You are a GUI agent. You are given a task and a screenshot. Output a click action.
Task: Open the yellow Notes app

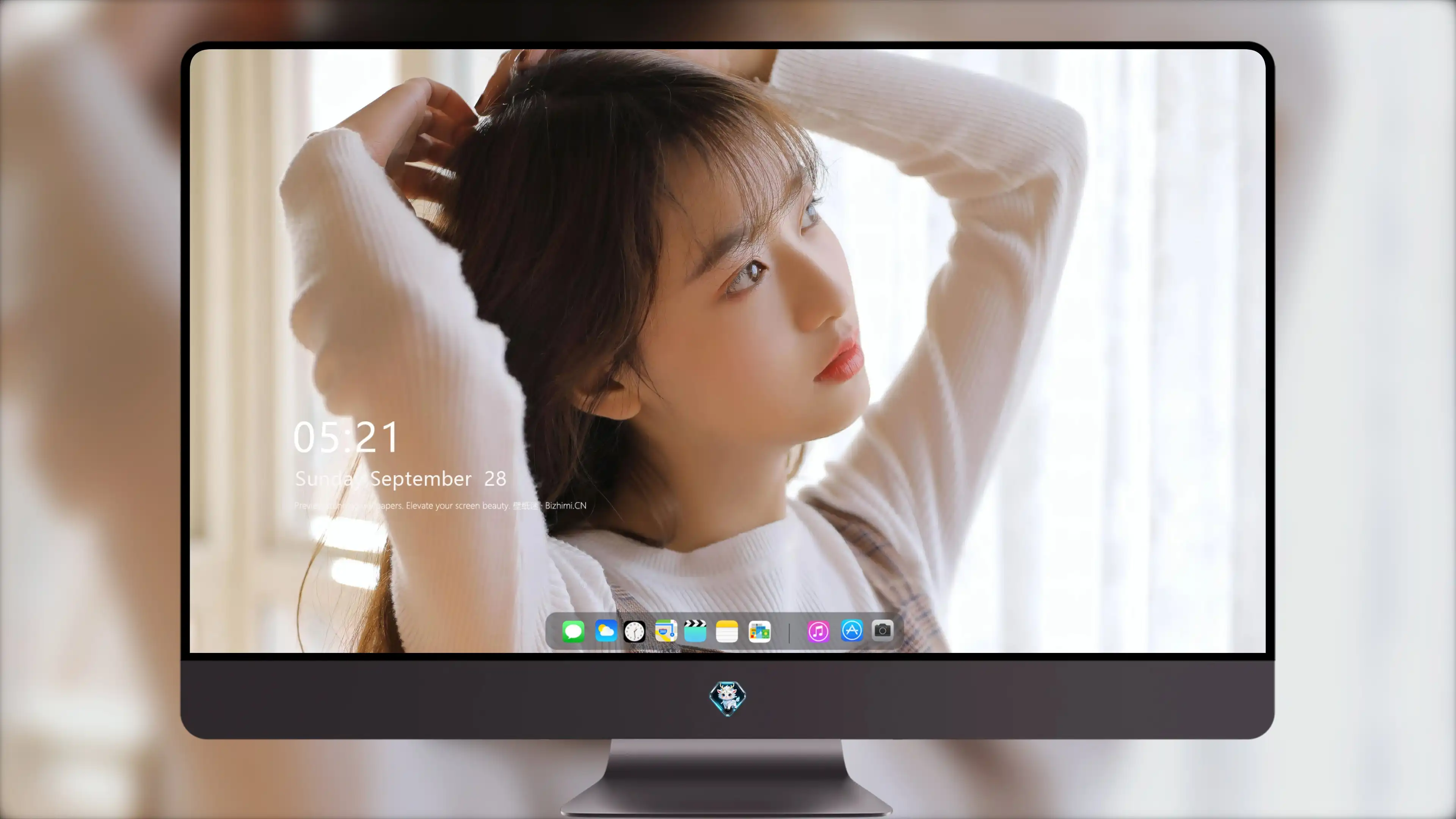[x=727, y=631]
